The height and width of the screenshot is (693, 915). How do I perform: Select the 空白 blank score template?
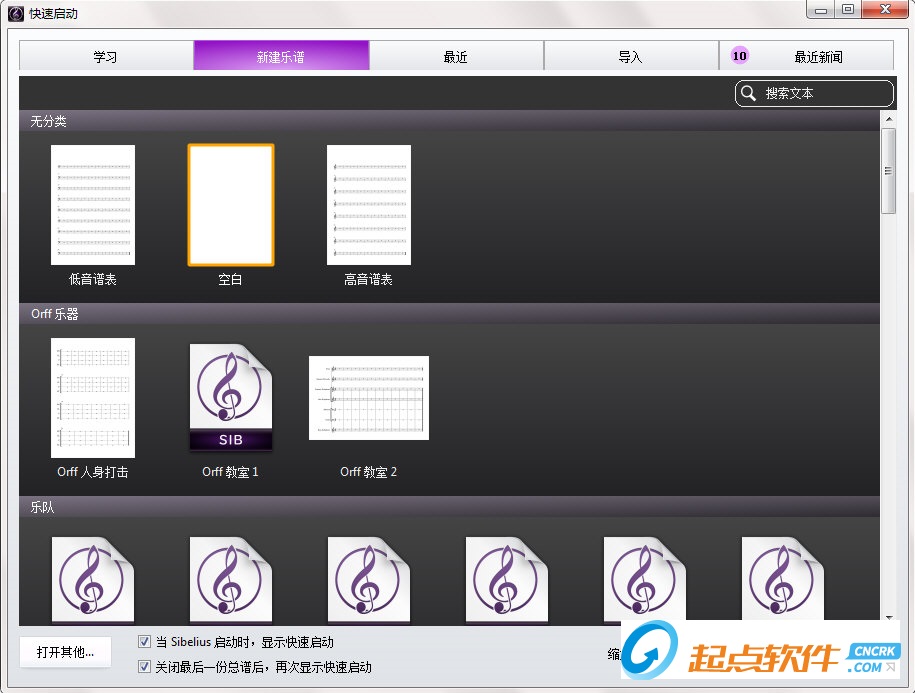230,204
